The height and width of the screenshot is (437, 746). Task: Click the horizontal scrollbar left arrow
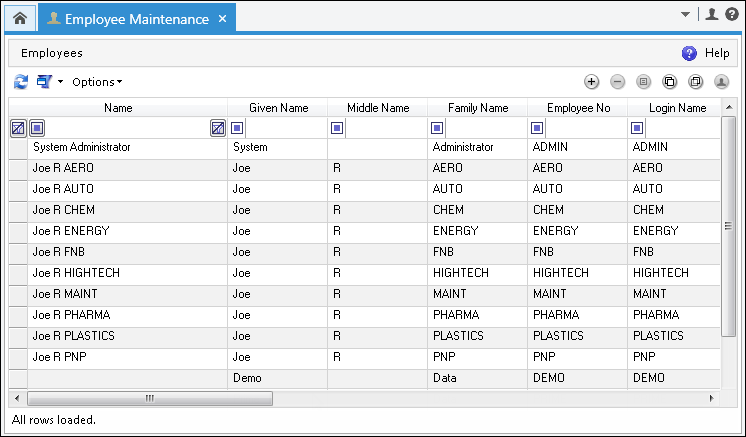pos(18,398)
